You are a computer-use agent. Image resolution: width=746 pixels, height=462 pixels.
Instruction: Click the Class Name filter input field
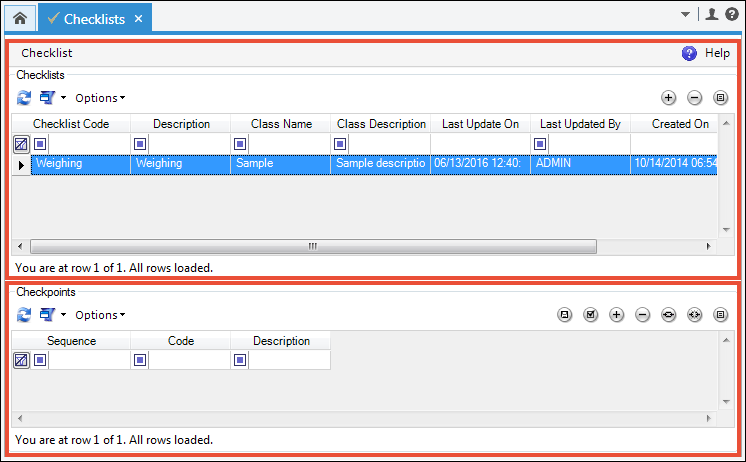coord(289,144)
